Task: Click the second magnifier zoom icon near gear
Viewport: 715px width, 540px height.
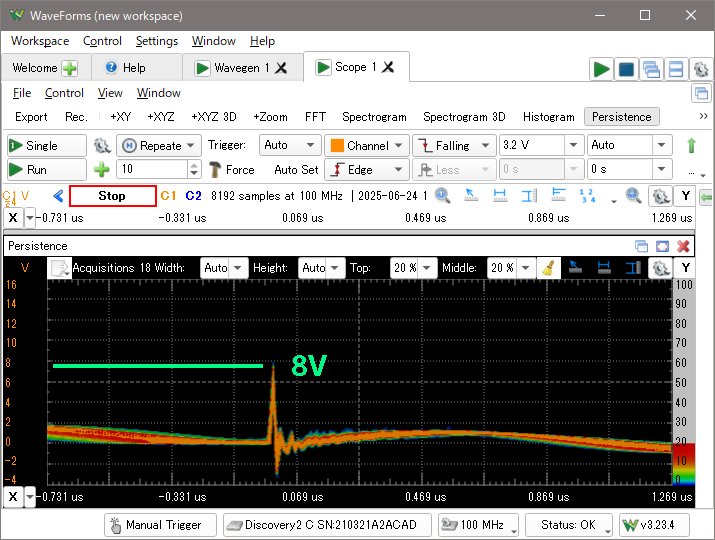Action: (633, 196)
